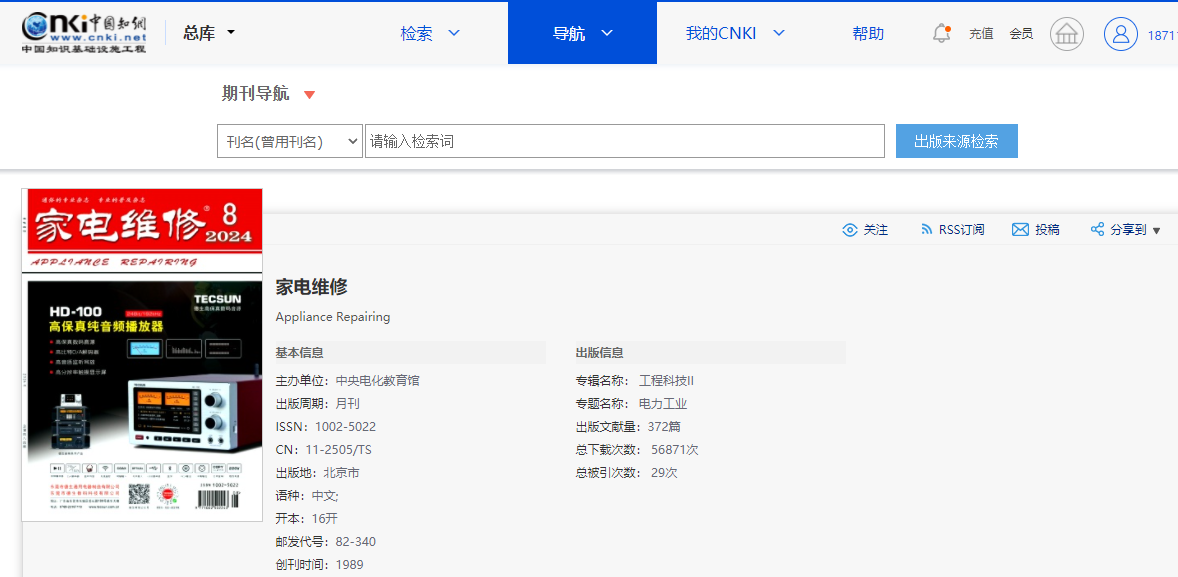Click the Appliance Repairing subtitle
This screenshot has width=1178, height=577.
pyautogui.click(x=333, y=317)
